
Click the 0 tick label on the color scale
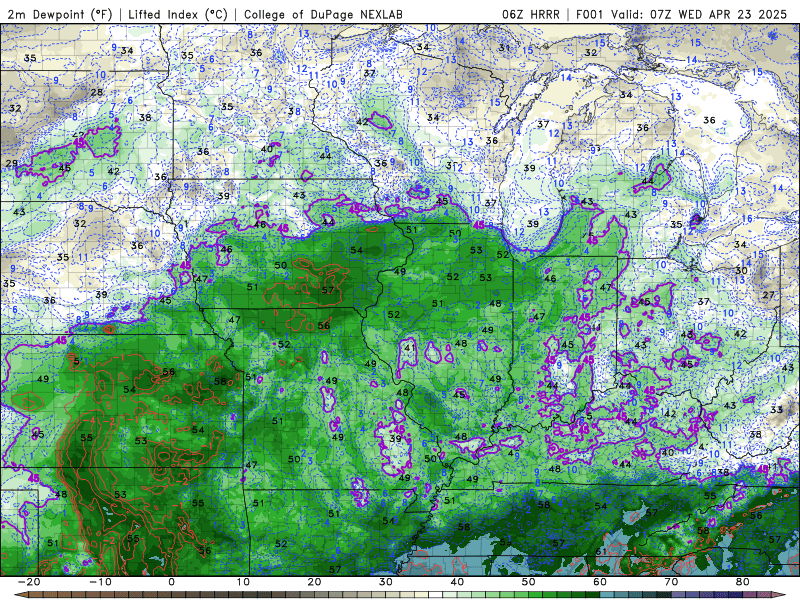(x=171, y=582)
